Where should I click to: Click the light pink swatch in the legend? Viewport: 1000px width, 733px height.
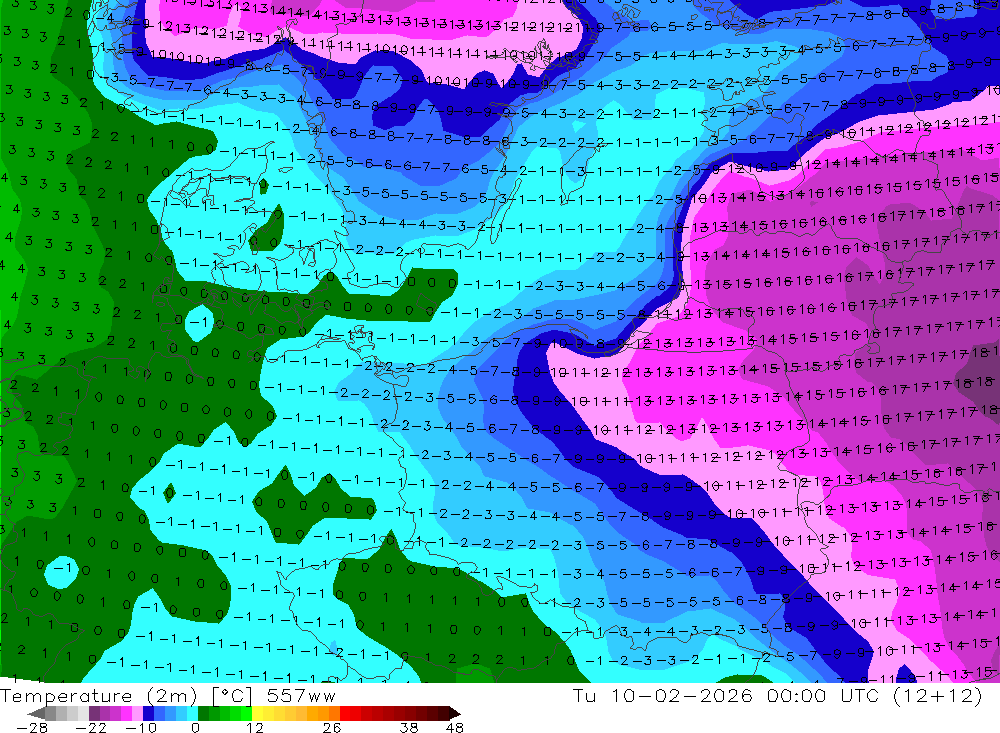[x=137, y=713]
